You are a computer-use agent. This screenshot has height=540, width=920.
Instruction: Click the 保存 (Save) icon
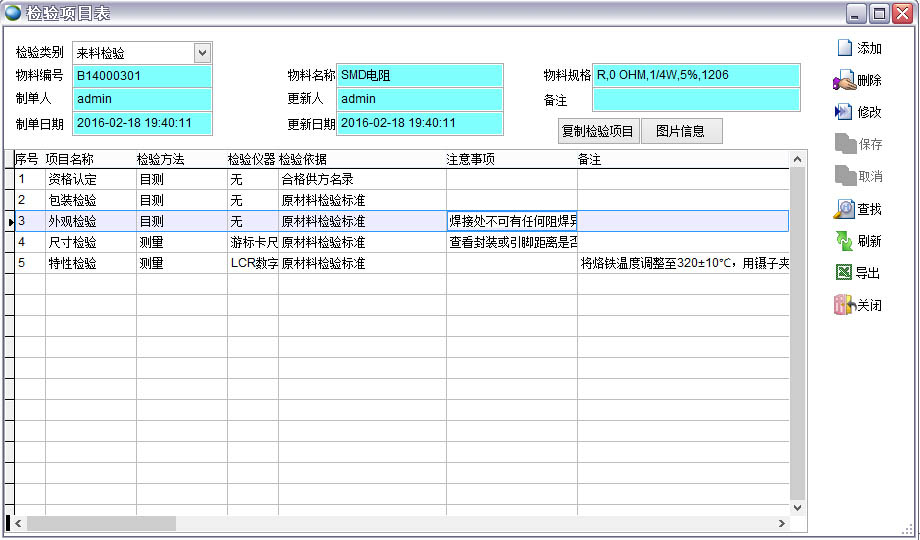[844, 144]
